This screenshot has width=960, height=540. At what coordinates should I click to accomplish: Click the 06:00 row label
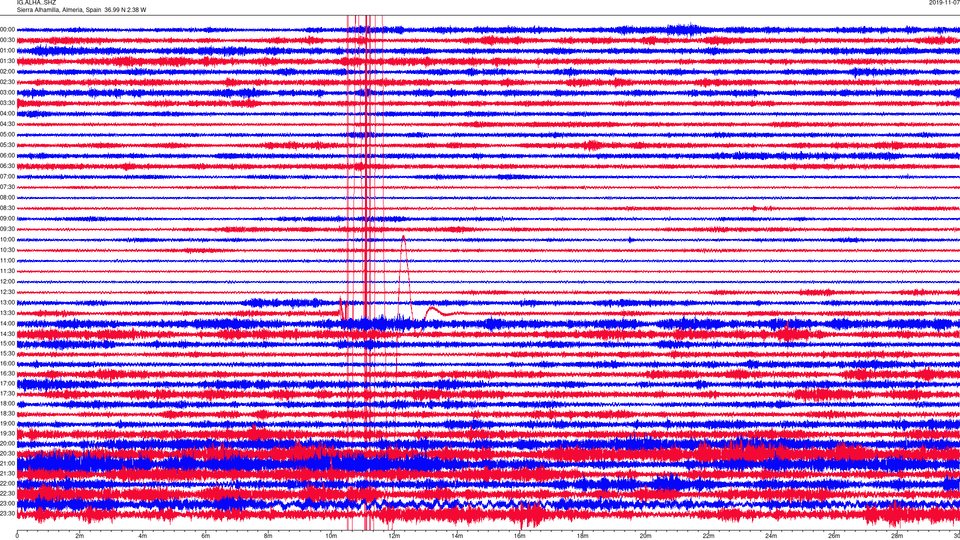pyautogui.click(x=7, y=156)
